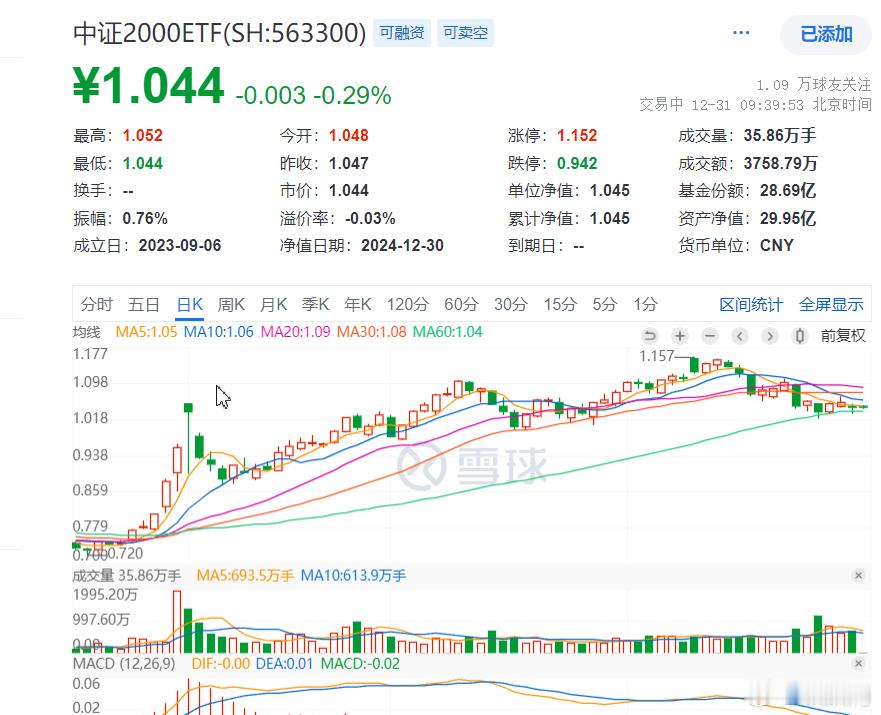
Task: Click the 跌停 value 0.942
Action: coord(577,163)
